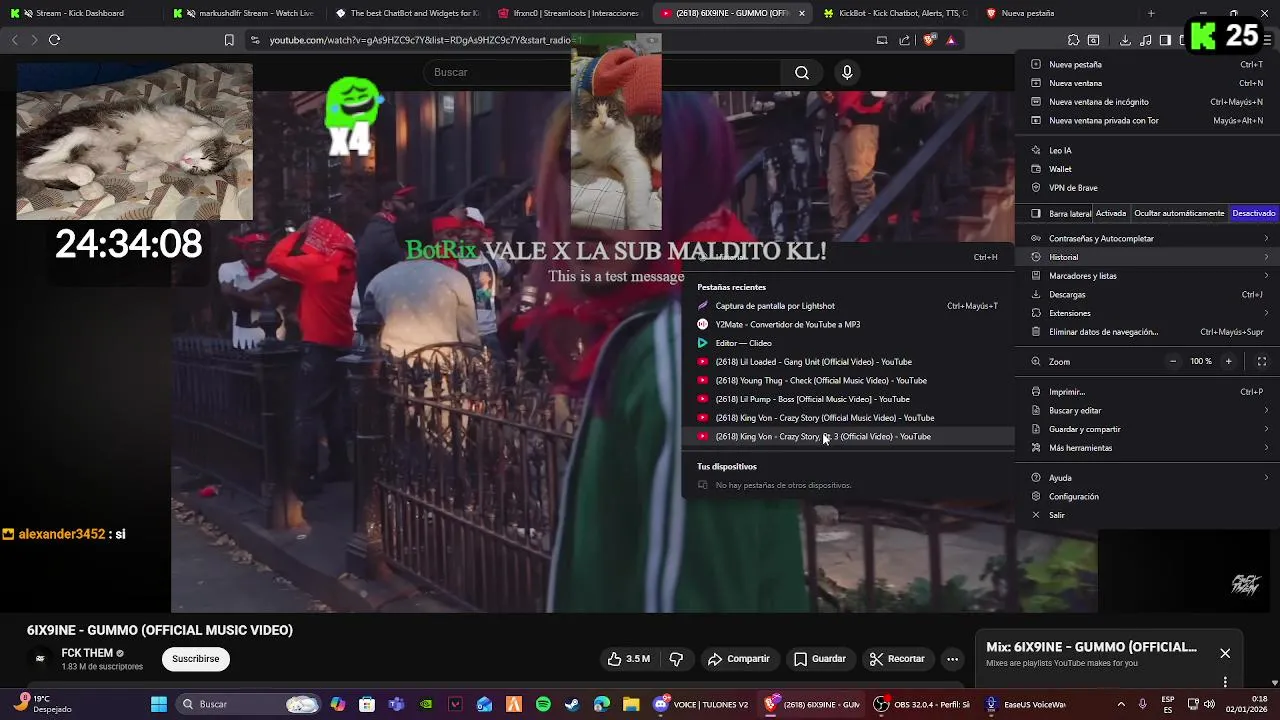Toggle the like button showing 3.5 M
The height and width of the screenshot is (720, 1280).
628,659
